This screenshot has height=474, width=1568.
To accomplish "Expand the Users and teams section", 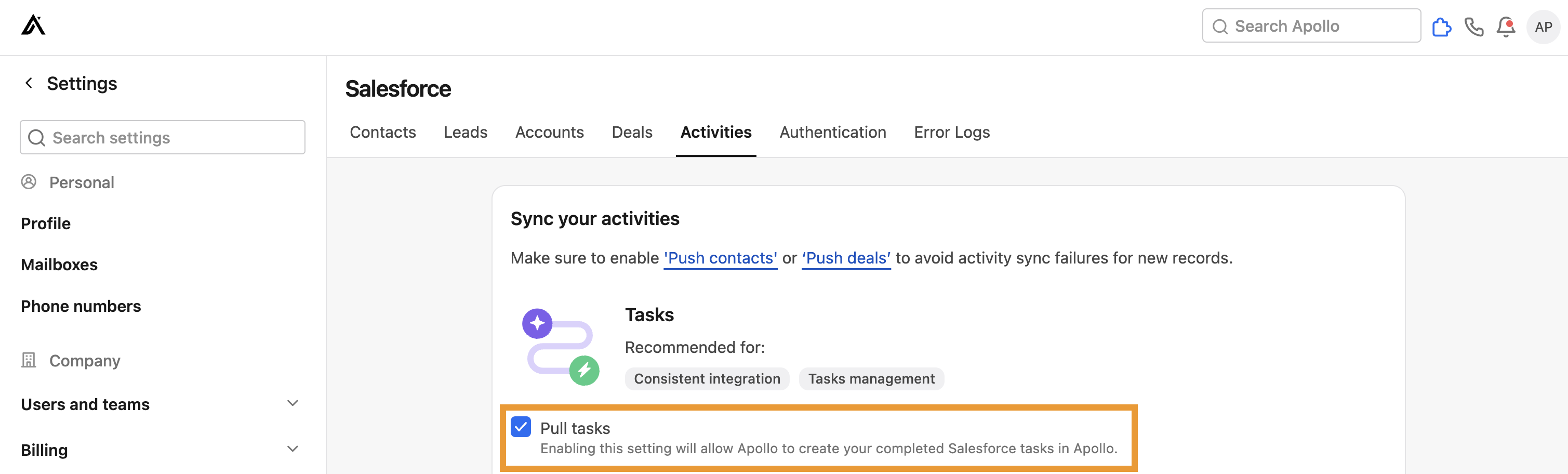I will coord(292,403).
